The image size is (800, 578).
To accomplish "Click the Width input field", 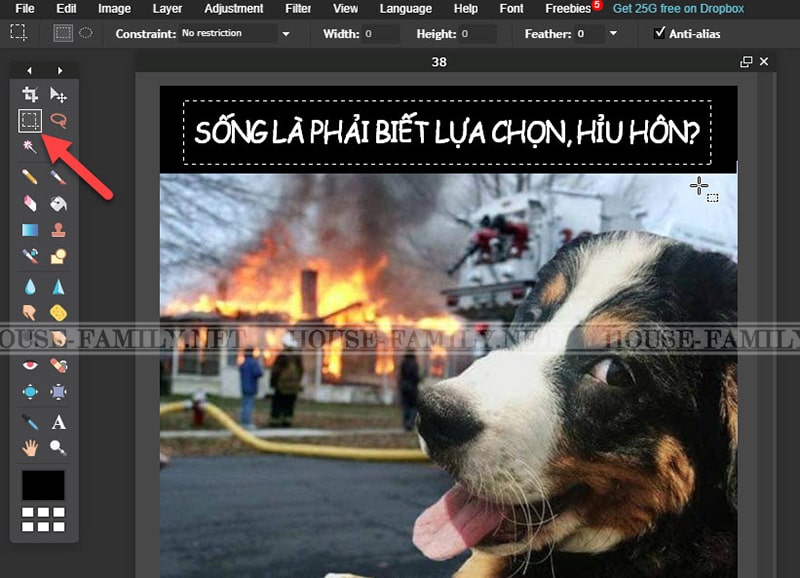I will click(381, 34).
